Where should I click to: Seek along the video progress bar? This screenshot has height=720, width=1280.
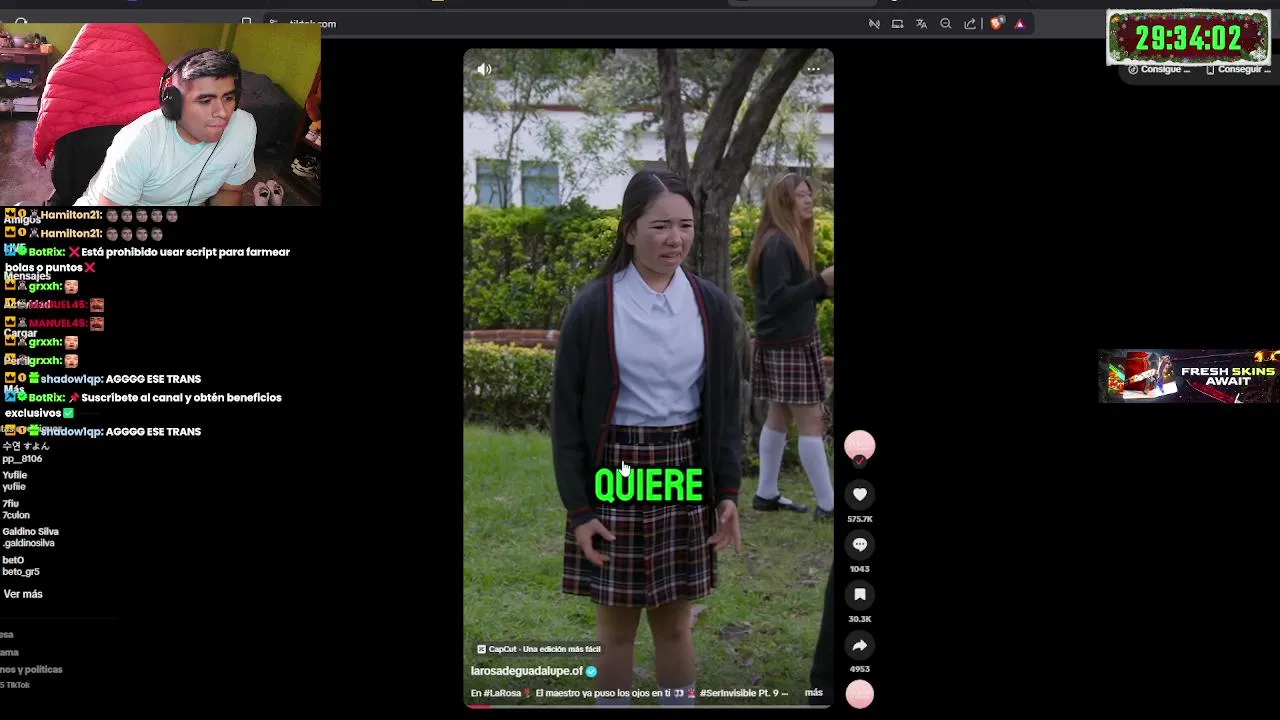tap(648, 706)
